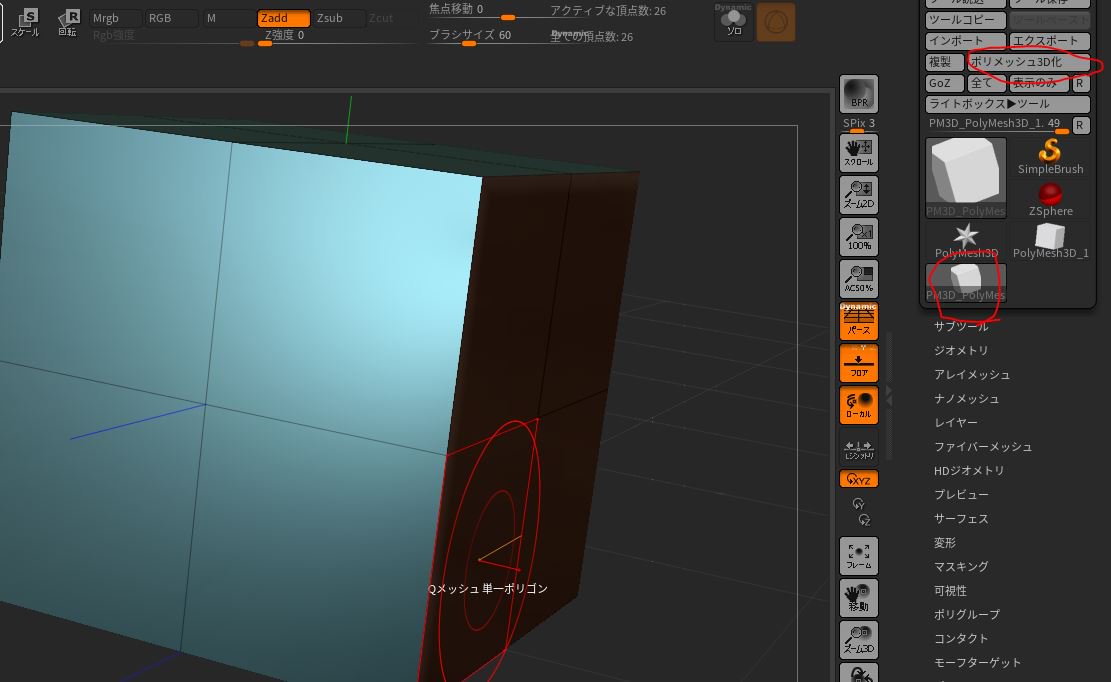This screenshot has width=1111, height=682.
Task: Click the orange Transparency sphere icon
Action: pyautogui.click(x=776, y=21)
